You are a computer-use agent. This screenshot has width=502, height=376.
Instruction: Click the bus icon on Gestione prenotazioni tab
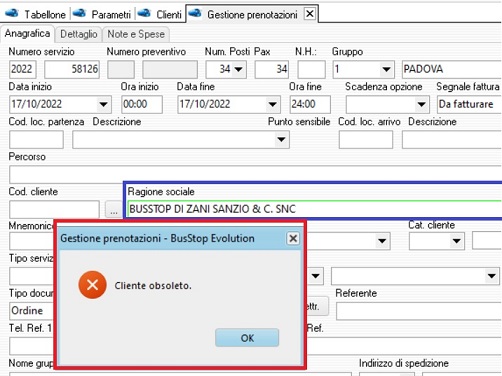tap(195, 14)
